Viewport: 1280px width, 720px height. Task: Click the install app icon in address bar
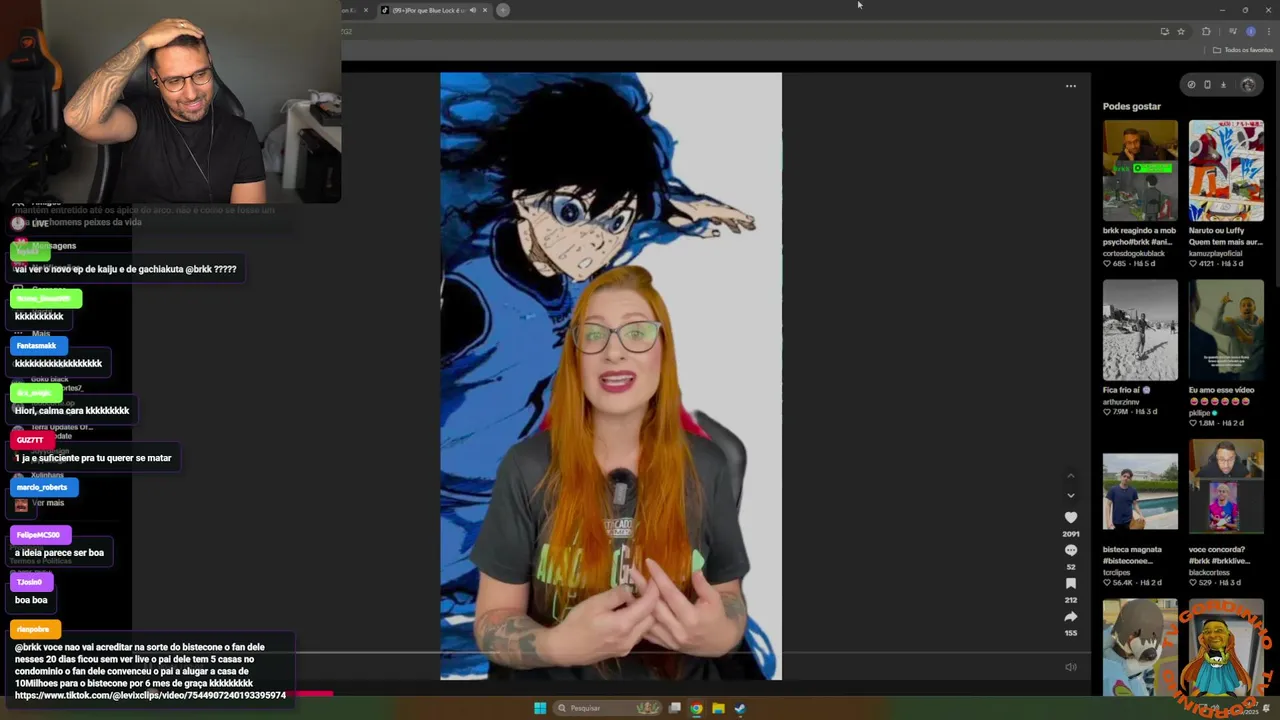1164,31
